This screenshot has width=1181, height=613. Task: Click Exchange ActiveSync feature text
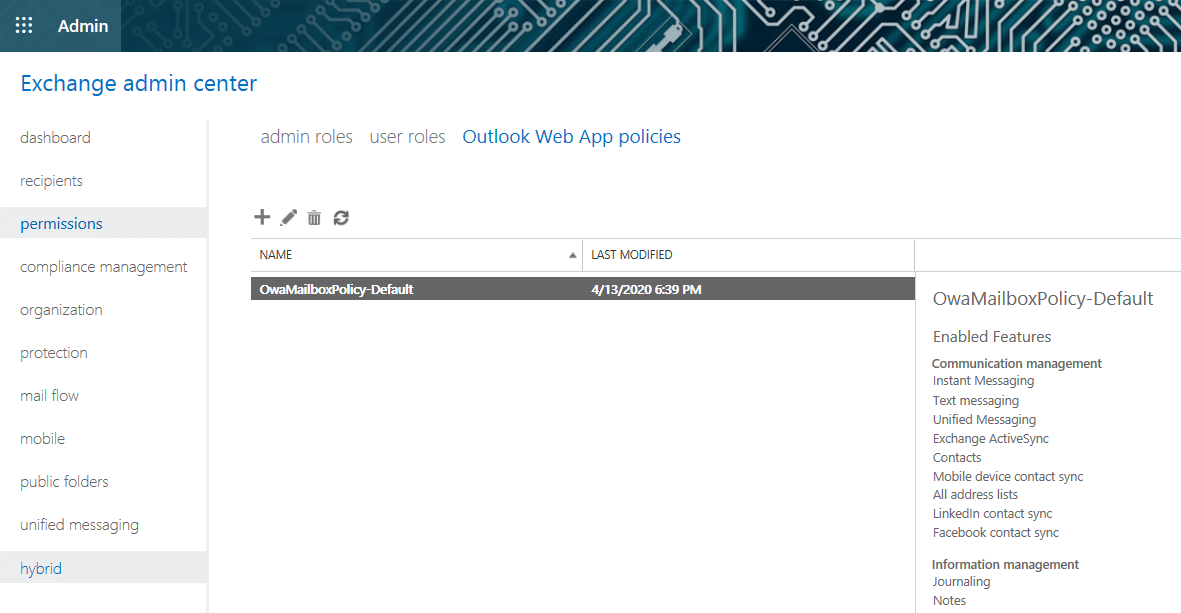click(990, 438)
